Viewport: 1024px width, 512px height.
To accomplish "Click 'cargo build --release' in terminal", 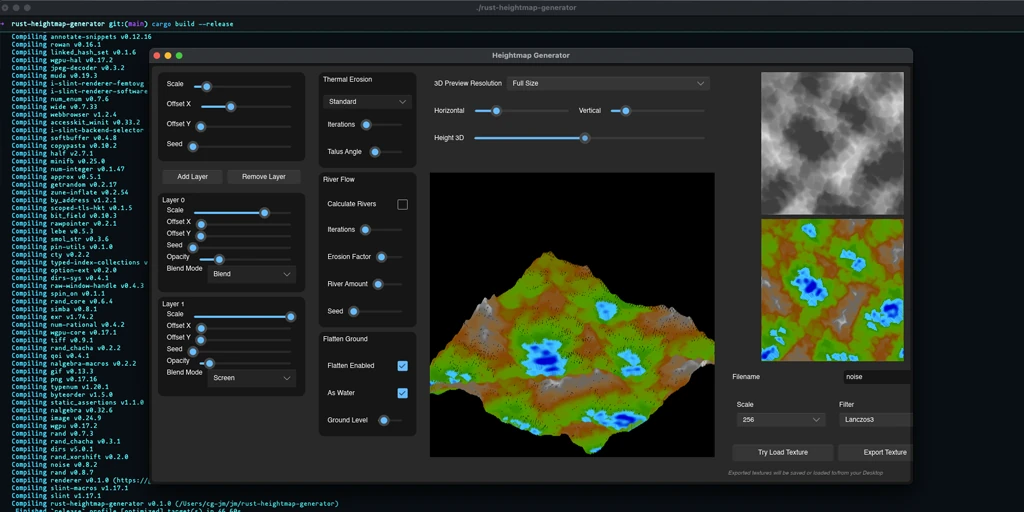I will coord(193,24).
